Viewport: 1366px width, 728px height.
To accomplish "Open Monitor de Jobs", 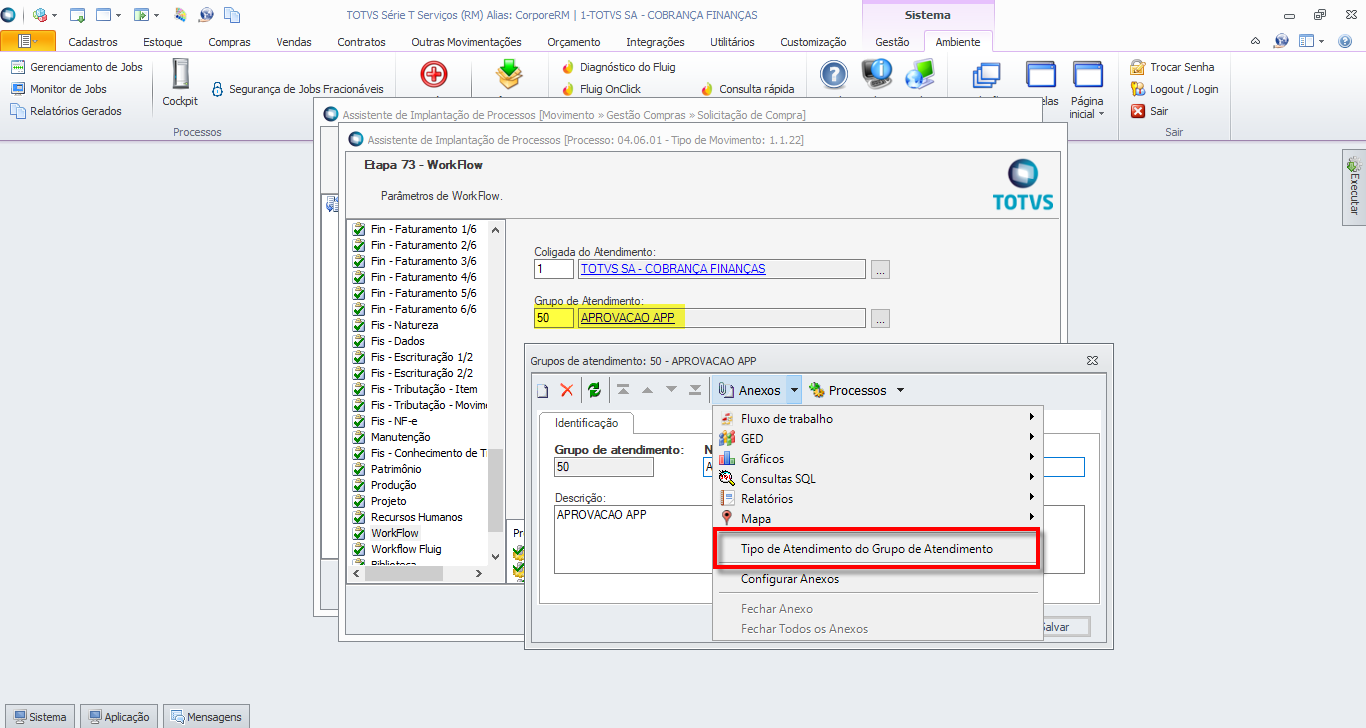I will 59,89.
